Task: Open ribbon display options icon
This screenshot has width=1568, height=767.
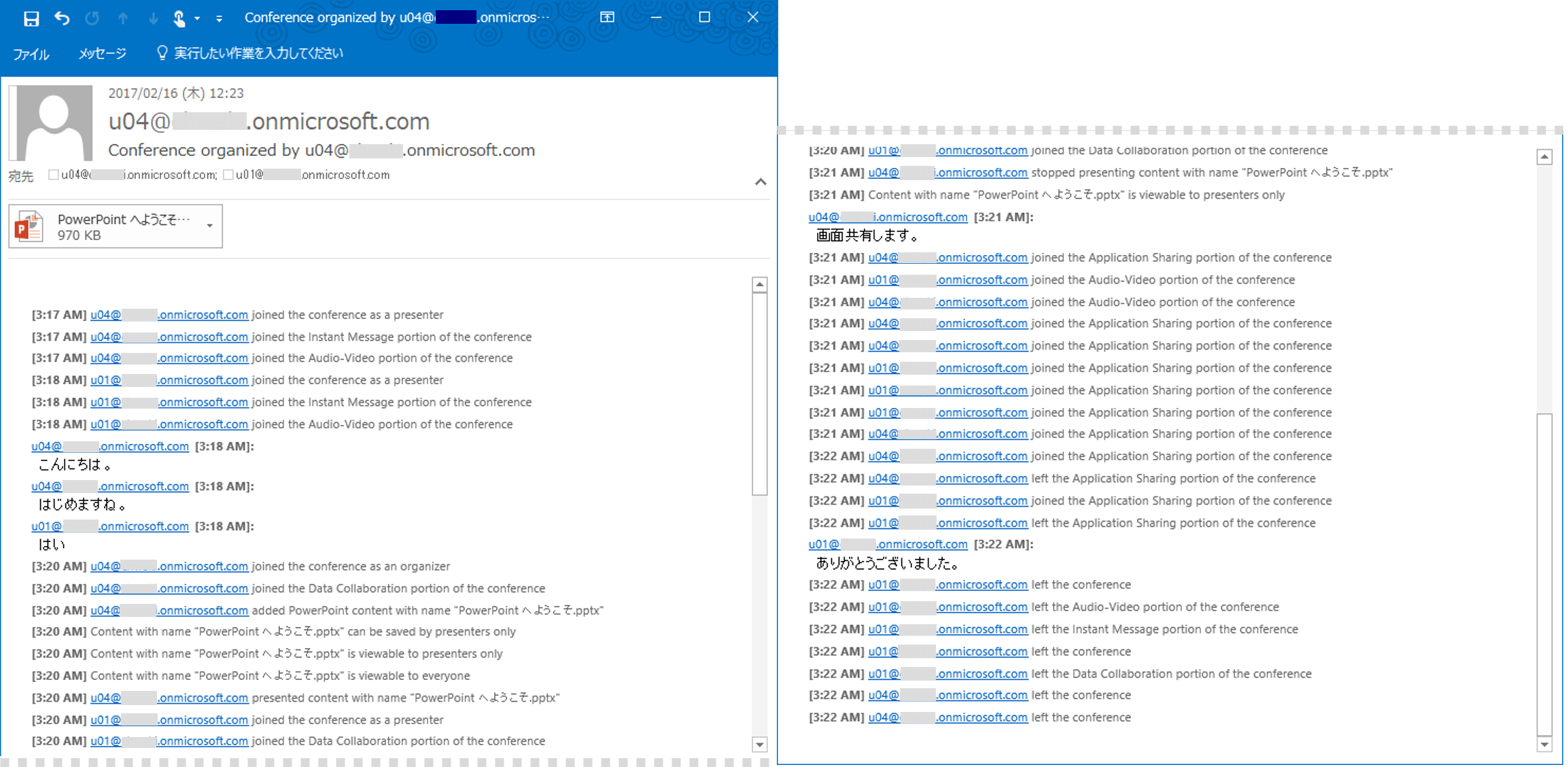Action: point(607,18)
